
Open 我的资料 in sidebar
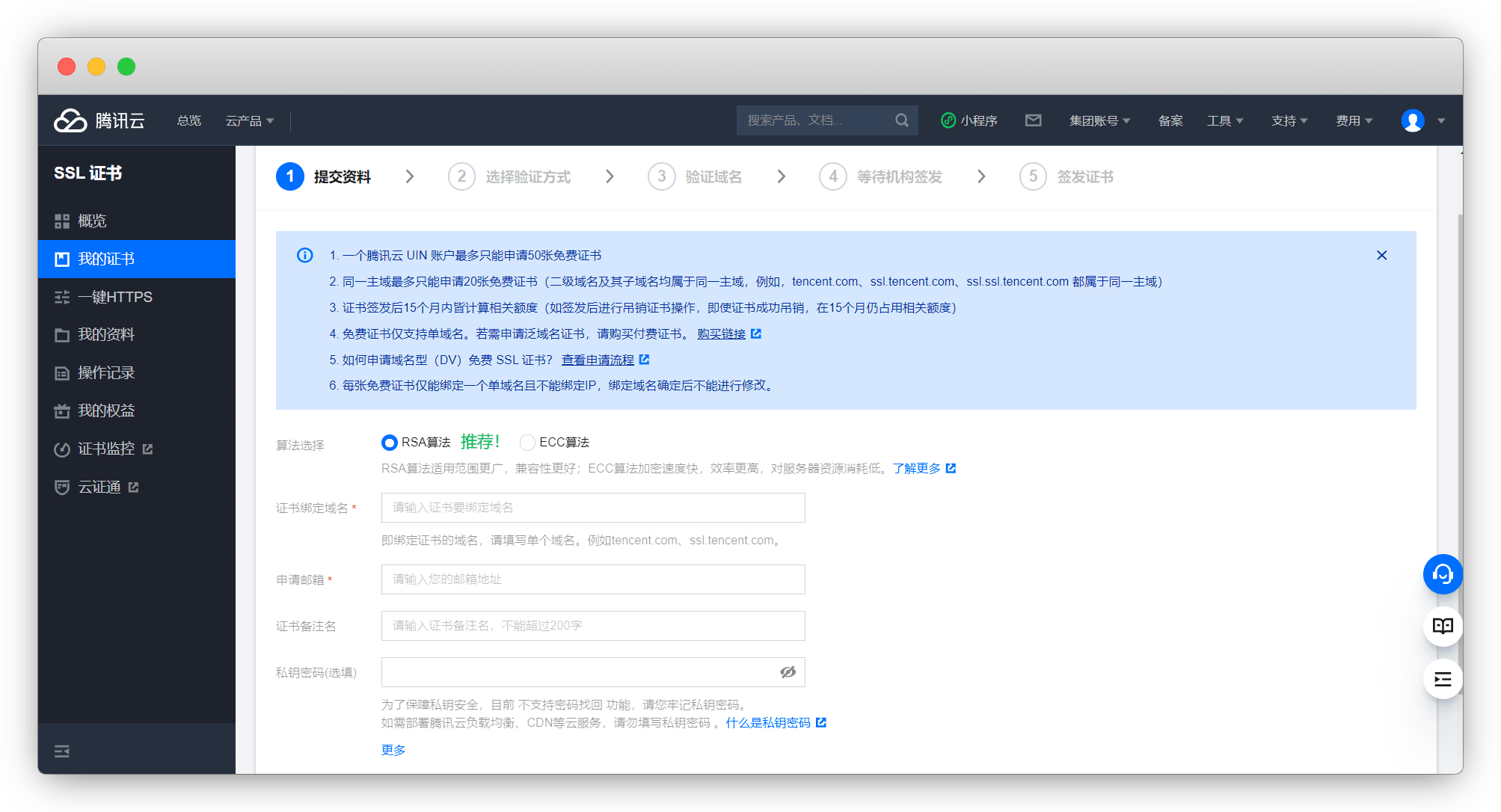tap(106, 334)
